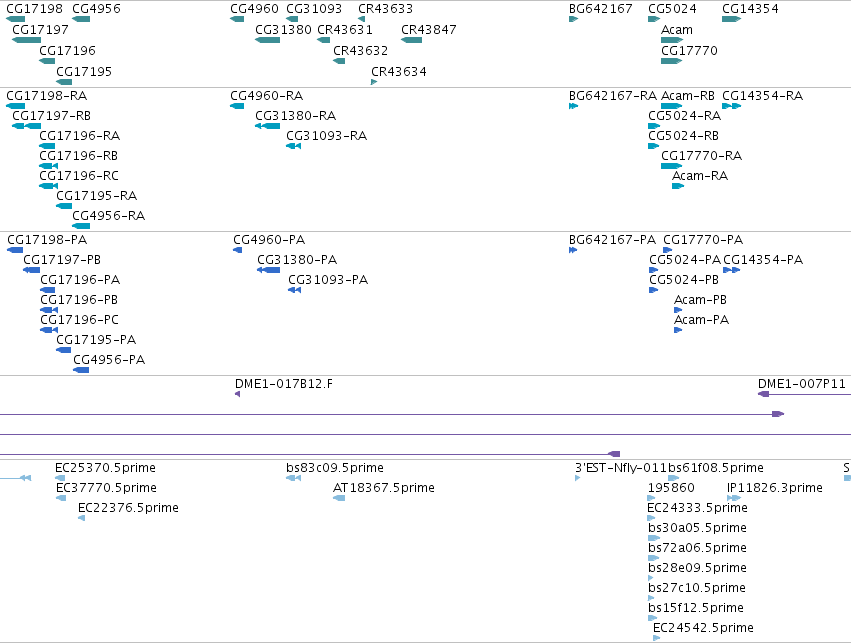Screen dimensions: 851x643
Task: Select transcript CG31380-RA glyph
Action: pos(268,126)
